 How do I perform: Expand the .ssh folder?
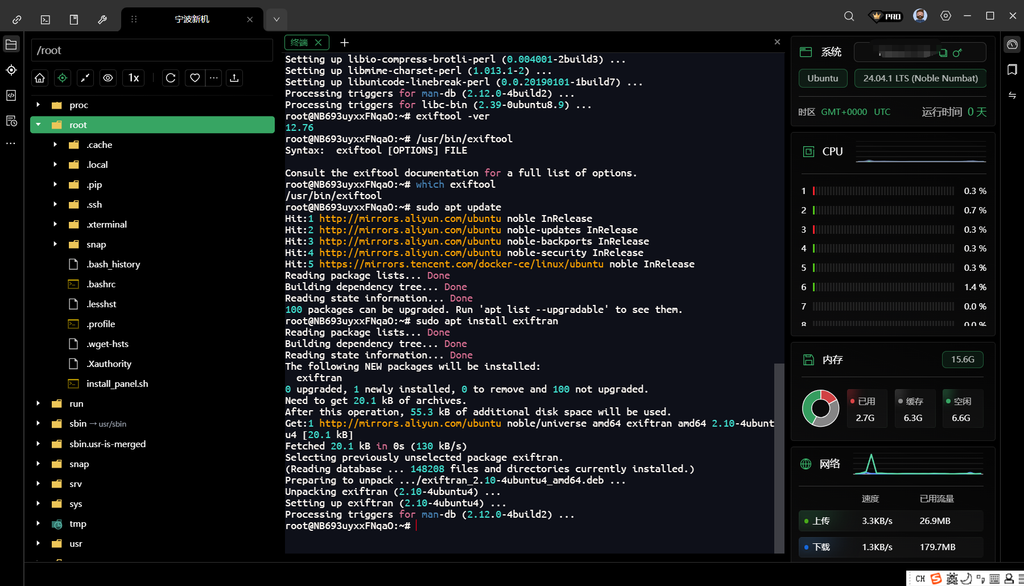click(55, 204)
